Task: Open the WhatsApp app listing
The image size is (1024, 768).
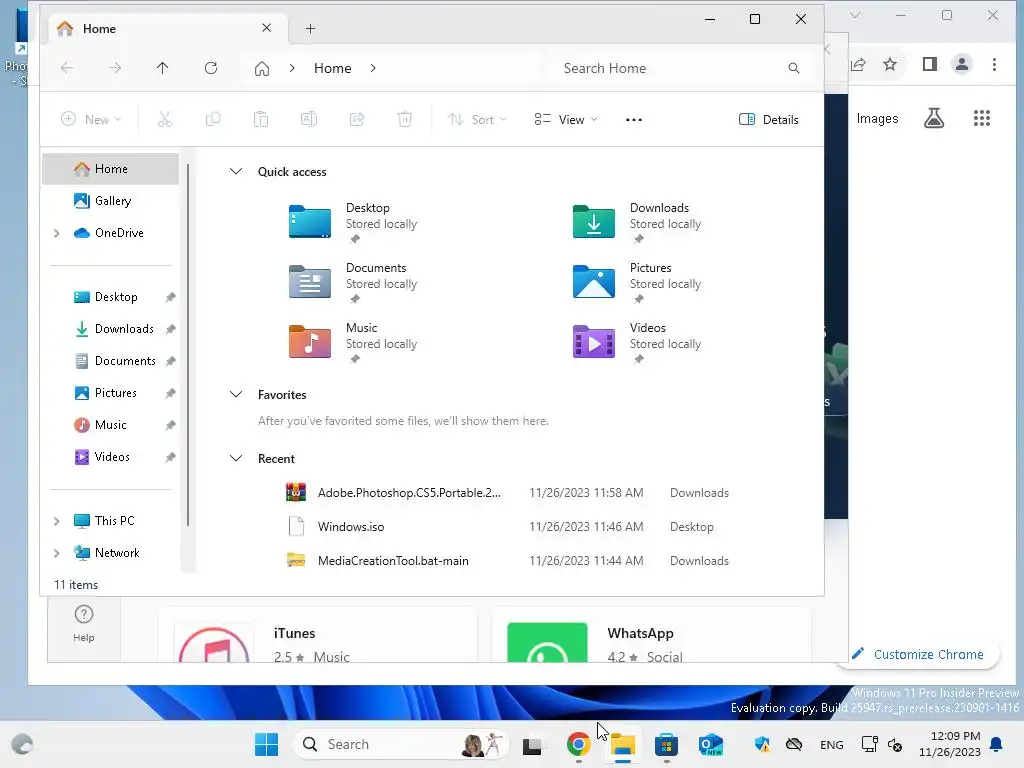Action: click(651, 635)
